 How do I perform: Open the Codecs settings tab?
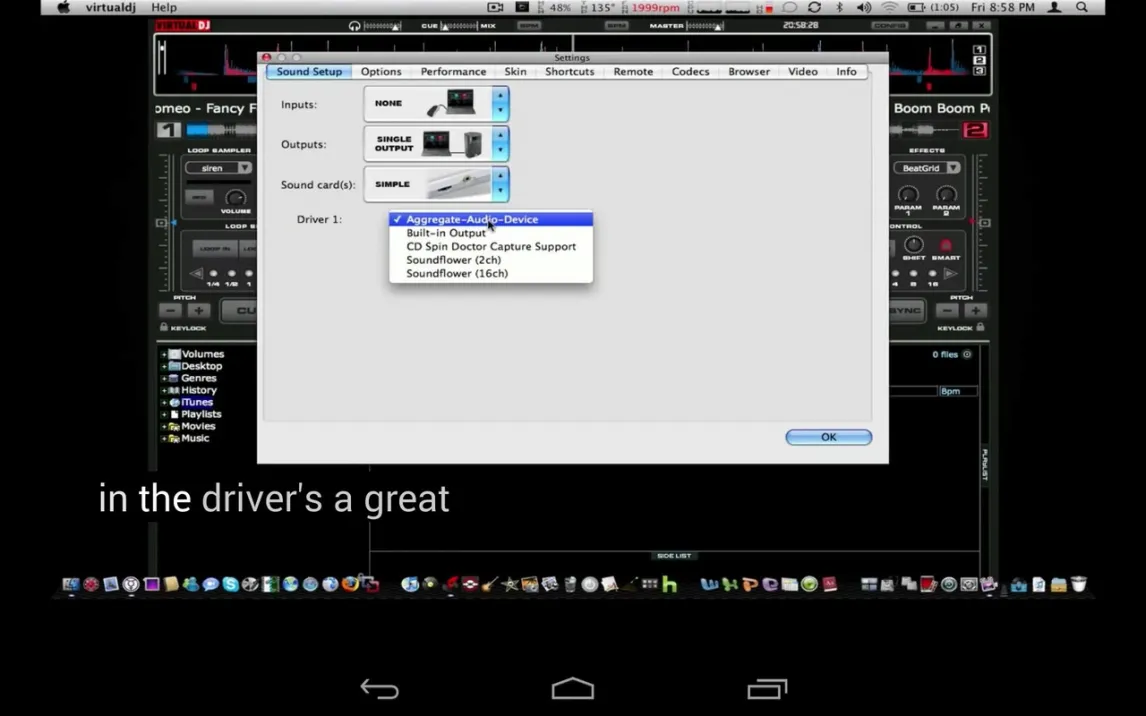tap(690, 72)
